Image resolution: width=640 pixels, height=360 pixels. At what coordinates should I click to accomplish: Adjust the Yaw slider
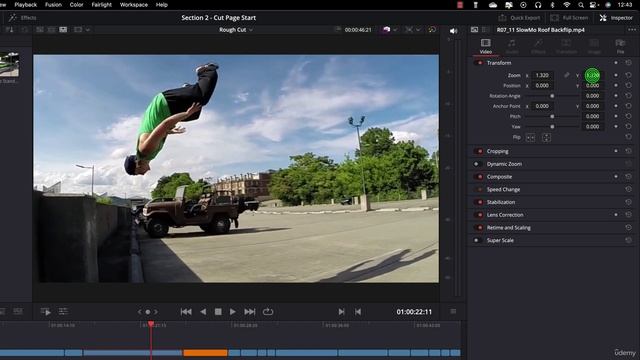click(x=552, y=127)
